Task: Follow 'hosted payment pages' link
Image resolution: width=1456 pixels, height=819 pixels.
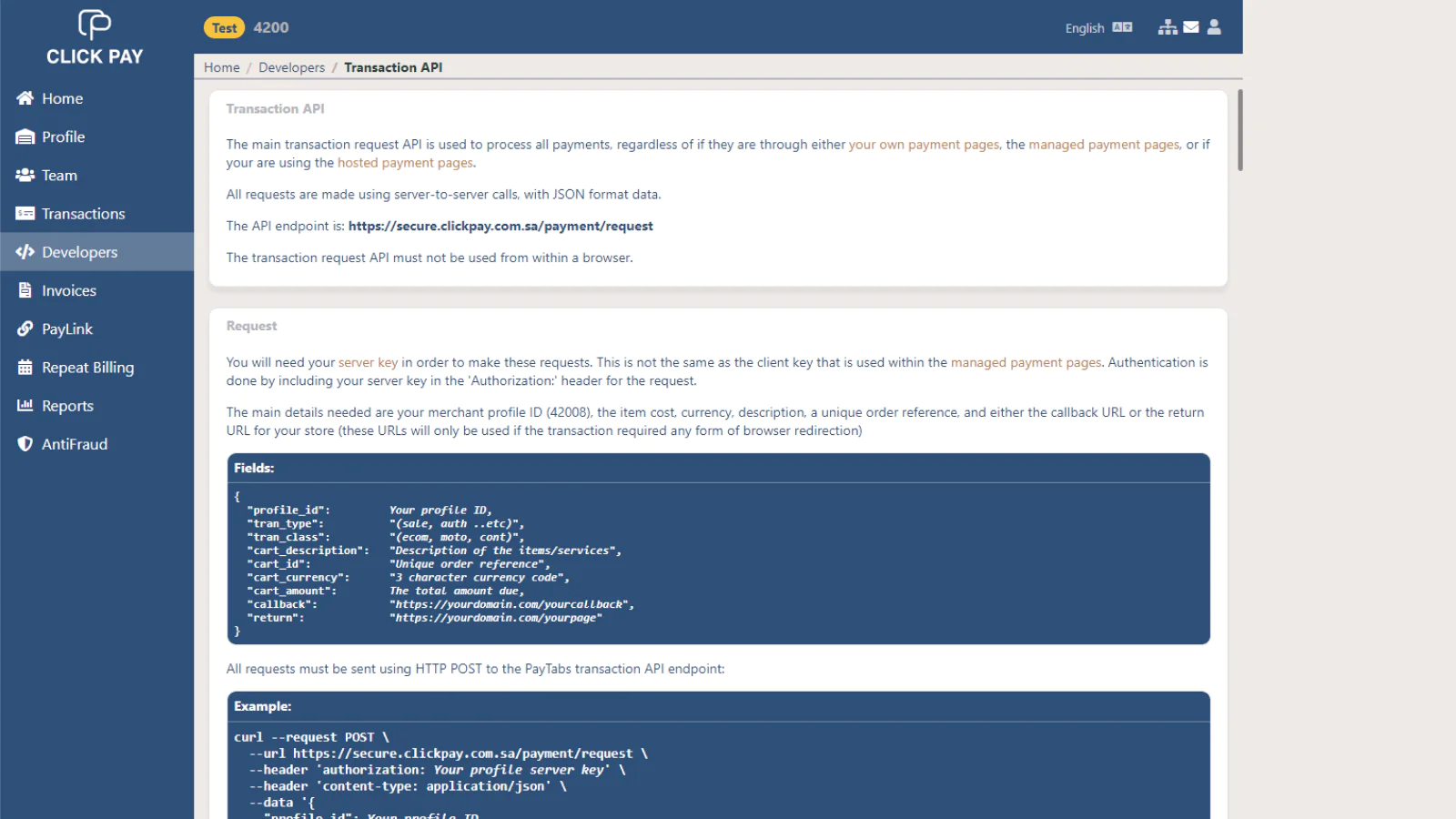Action: pyautogui.click(x=405, y=163)
